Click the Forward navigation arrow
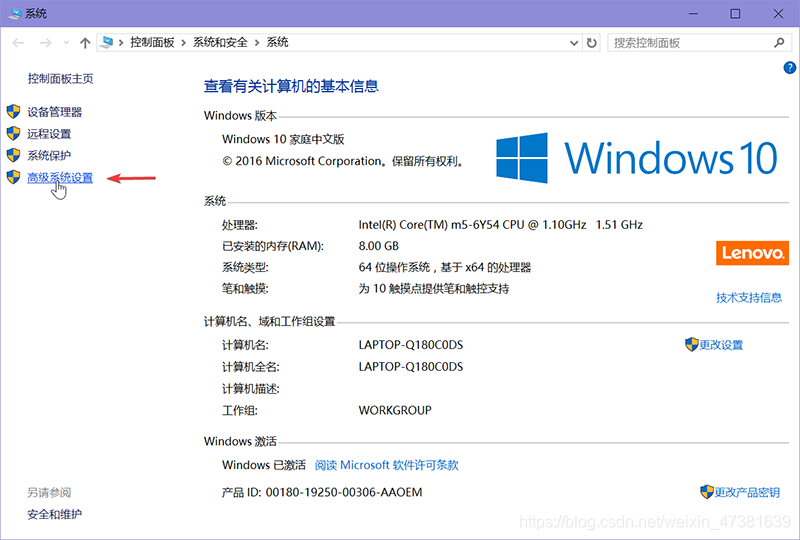This screenshot has width=800, height=540. point(45,43)
